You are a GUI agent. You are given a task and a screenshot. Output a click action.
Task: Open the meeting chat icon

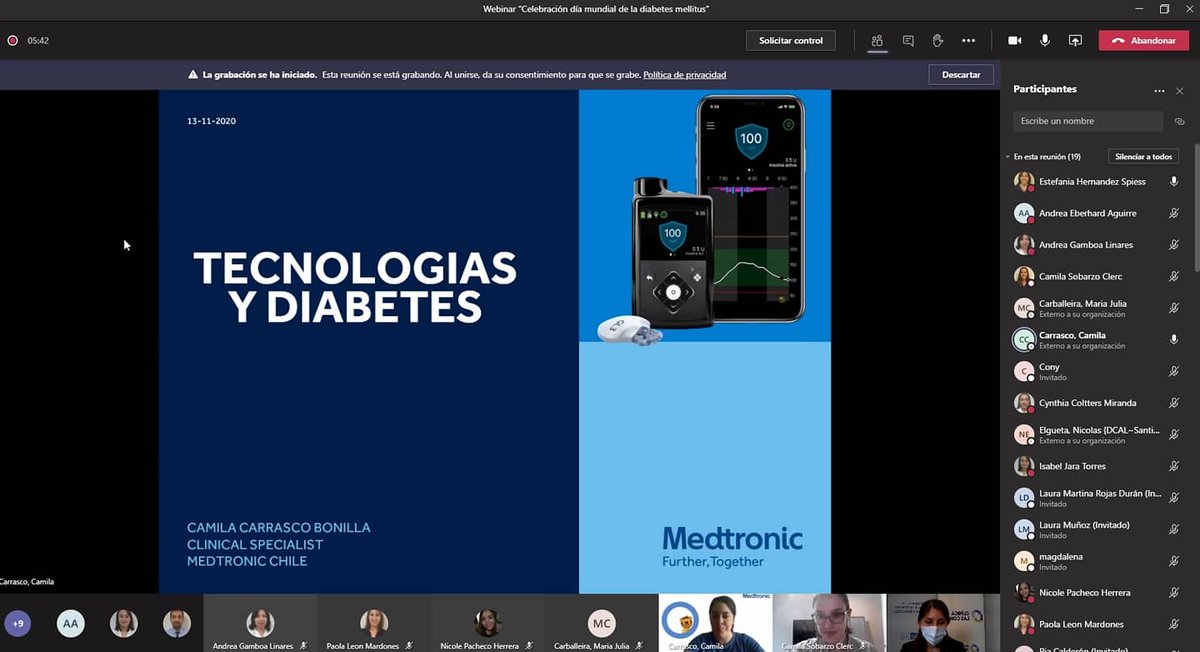tap(908, 41)
